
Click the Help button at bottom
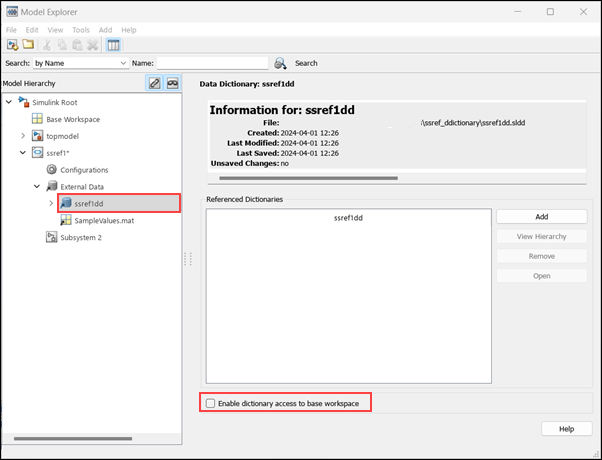click(x=566, y=429)
